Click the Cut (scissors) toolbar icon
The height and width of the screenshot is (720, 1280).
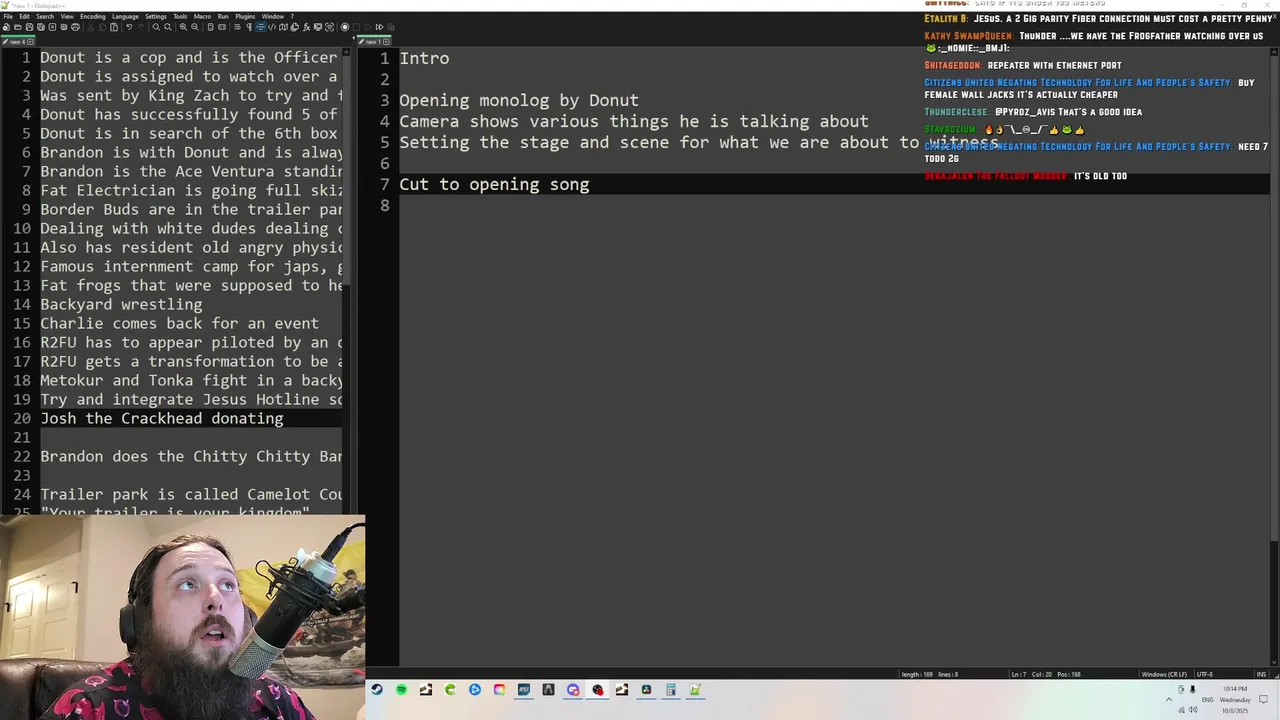91,27
